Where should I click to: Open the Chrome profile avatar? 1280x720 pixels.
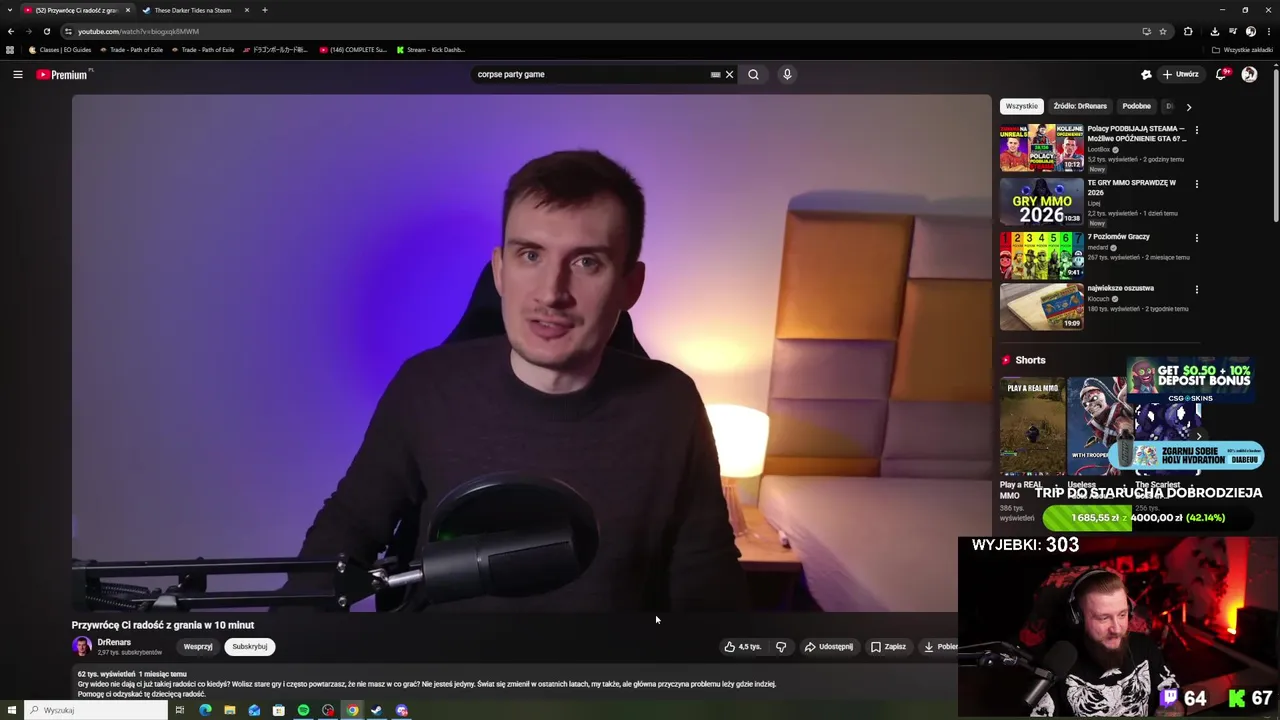point(1250,31)
